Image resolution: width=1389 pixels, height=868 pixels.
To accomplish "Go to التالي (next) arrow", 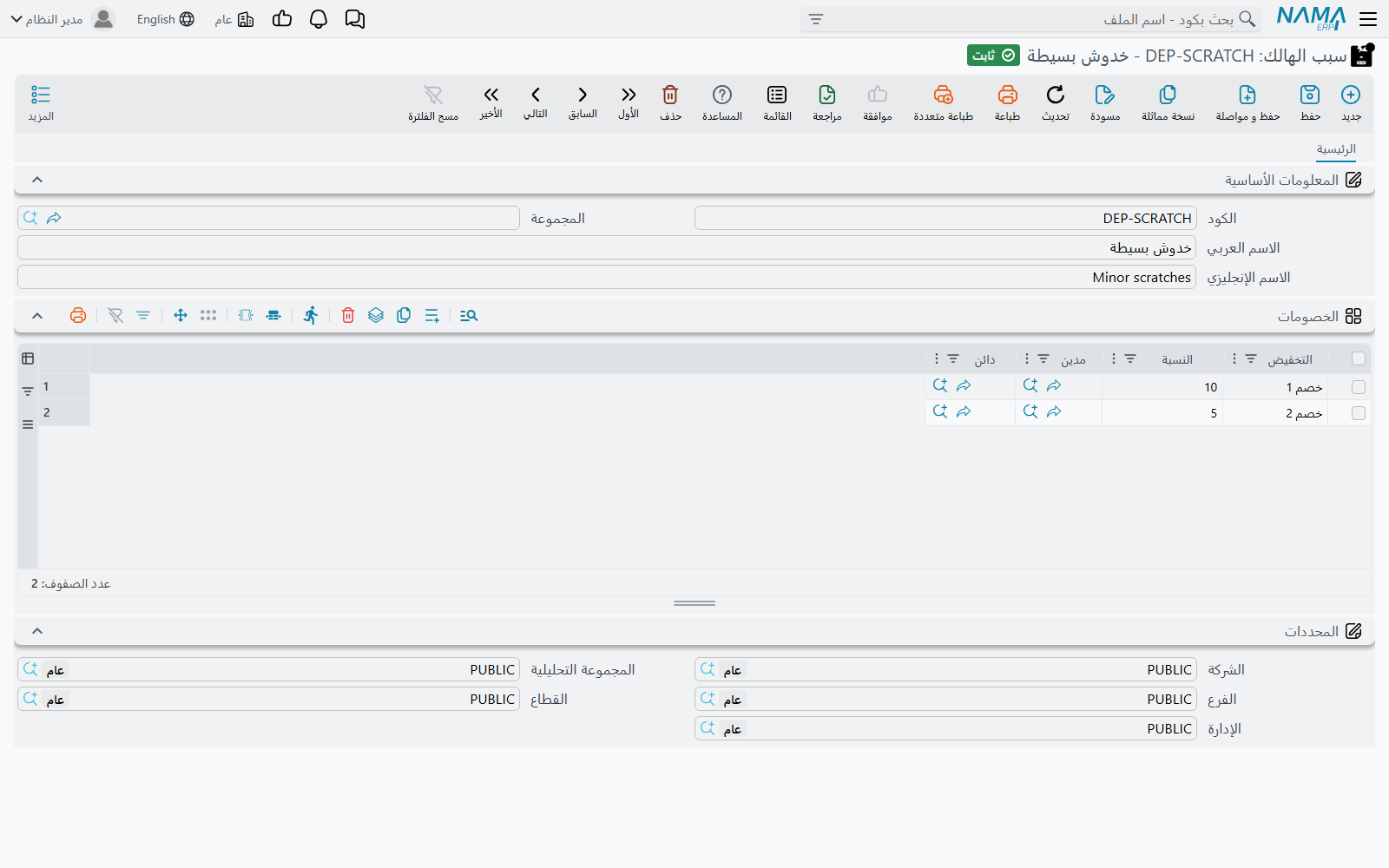I will tap(536, 95).
